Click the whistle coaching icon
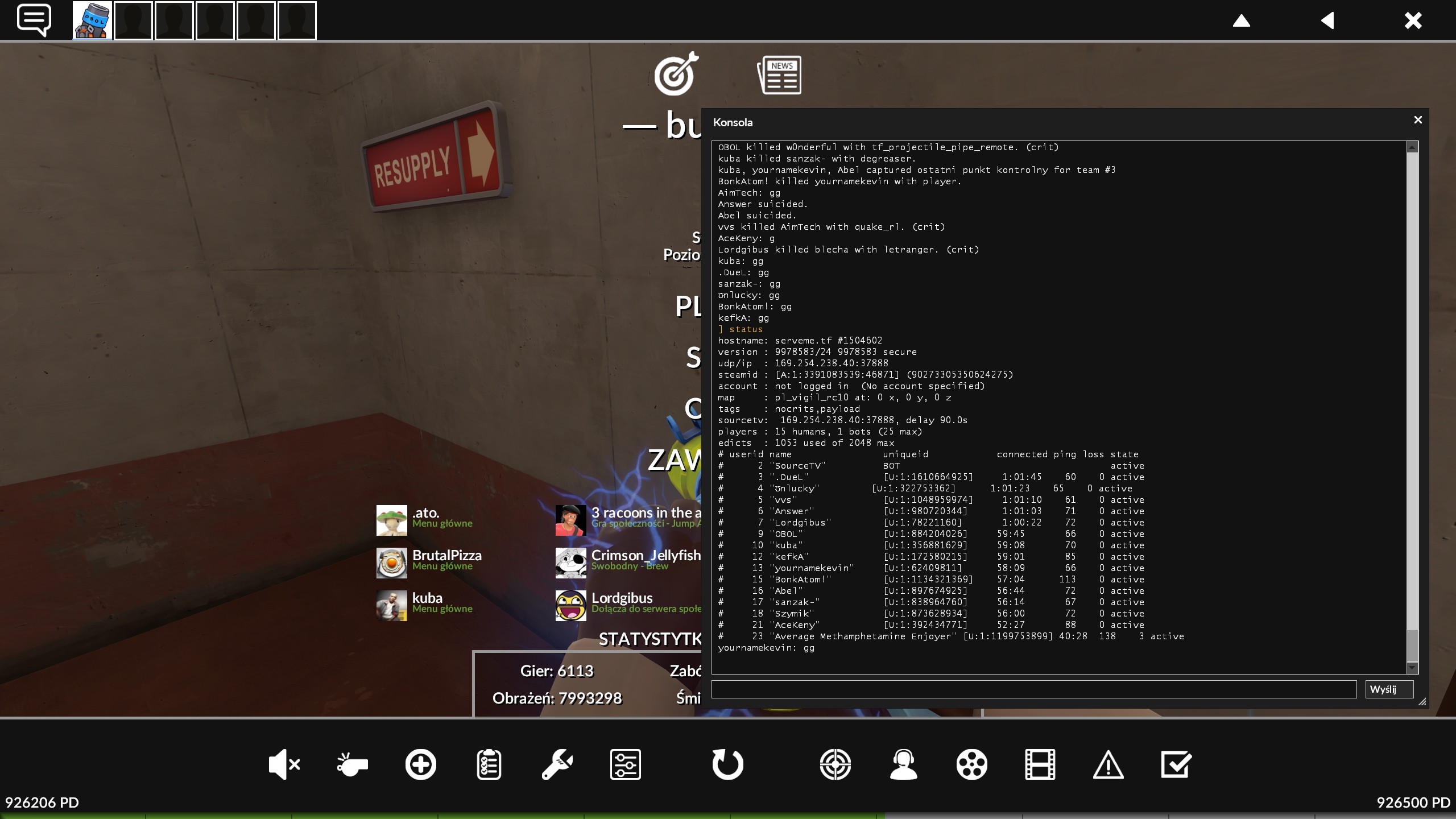Viewport: 1456px width, 819px height. [x=352, y=764]
